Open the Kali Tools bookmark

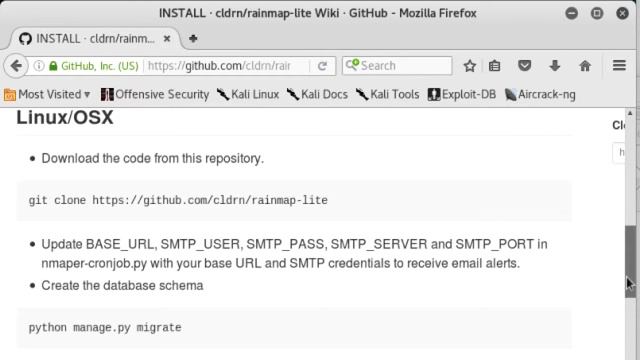[x=387, y=94]
